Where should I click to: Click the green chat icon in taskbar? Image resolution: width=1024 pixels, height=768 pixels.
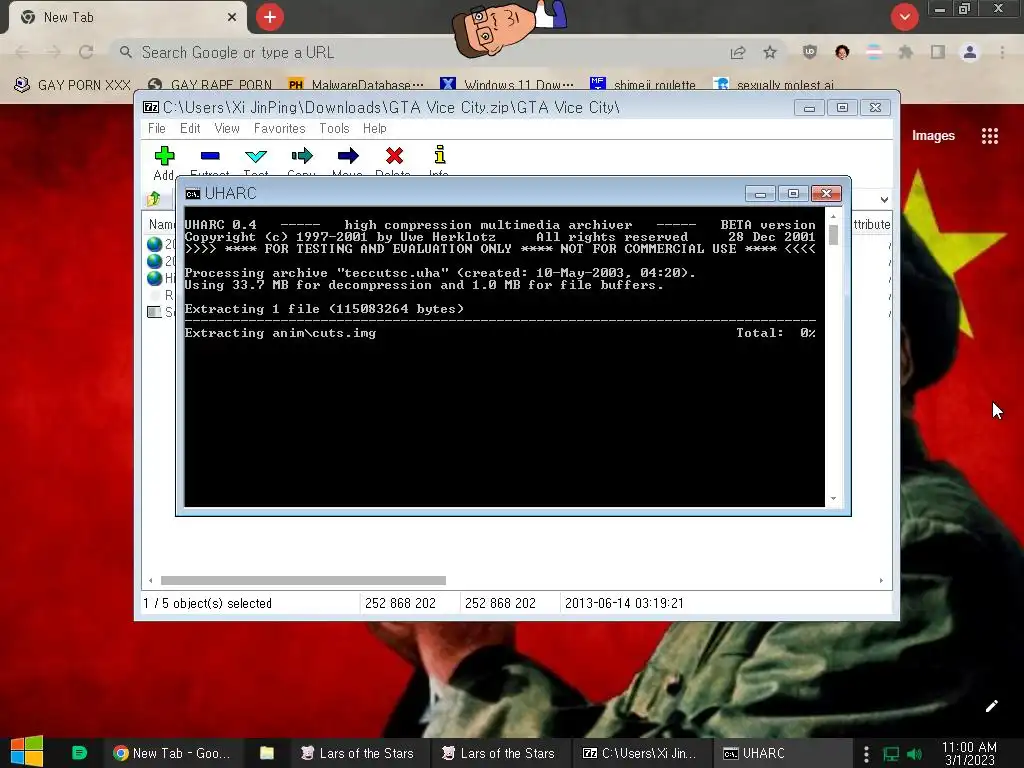(x=79, y=753)
